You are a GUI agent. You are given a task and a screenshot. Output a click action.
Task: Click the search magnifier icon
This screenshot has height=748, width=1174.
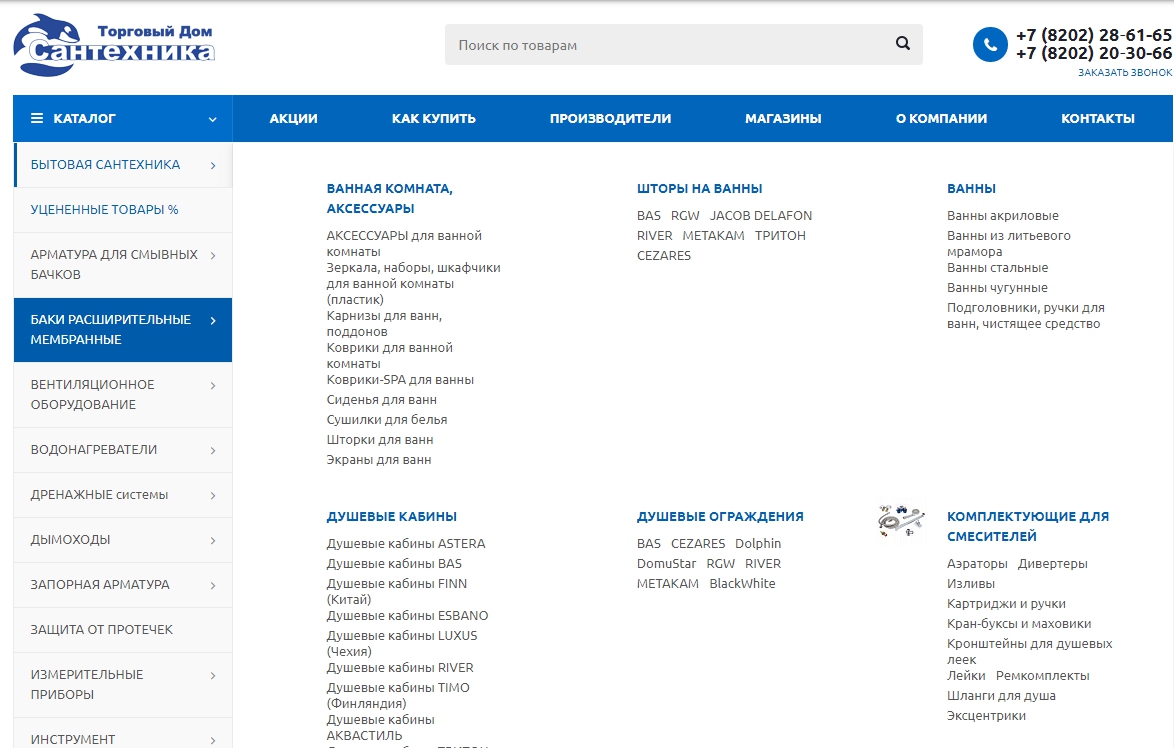pos(903,43)
